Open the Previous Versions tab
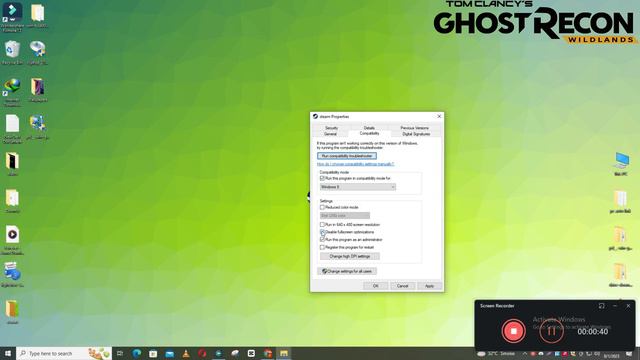The image size is (640, 360). click(414, 128)
